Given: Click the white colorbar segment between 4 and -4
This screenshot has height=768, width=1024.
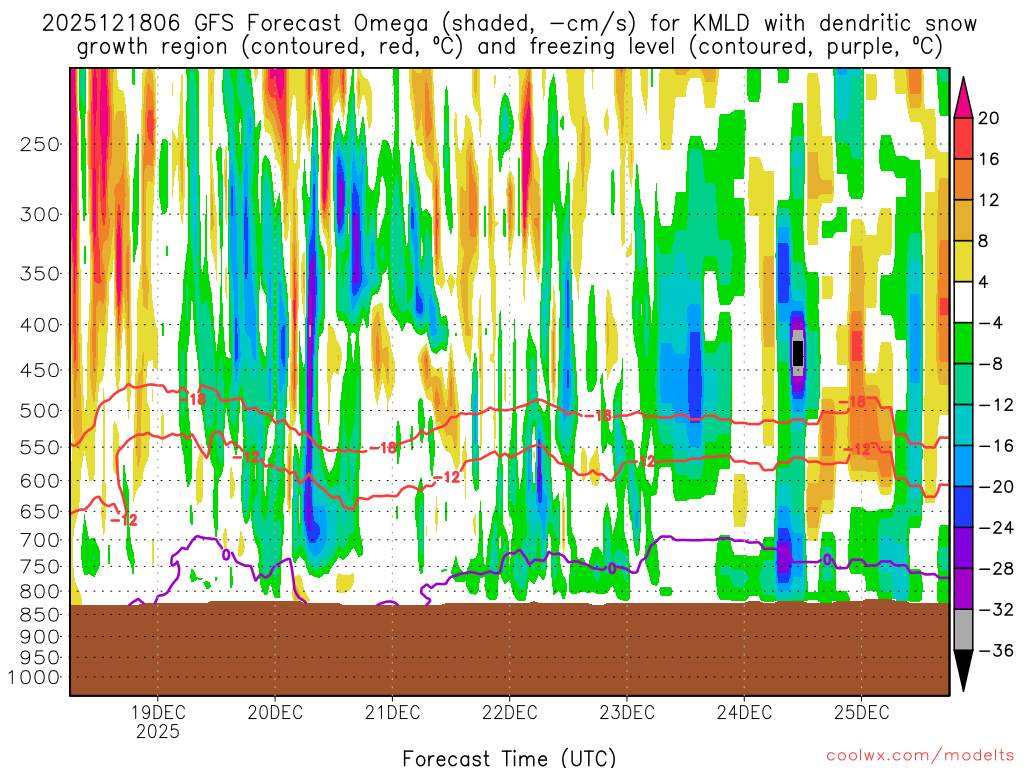Looking at the screenshot, I should (x=963, y=302).
